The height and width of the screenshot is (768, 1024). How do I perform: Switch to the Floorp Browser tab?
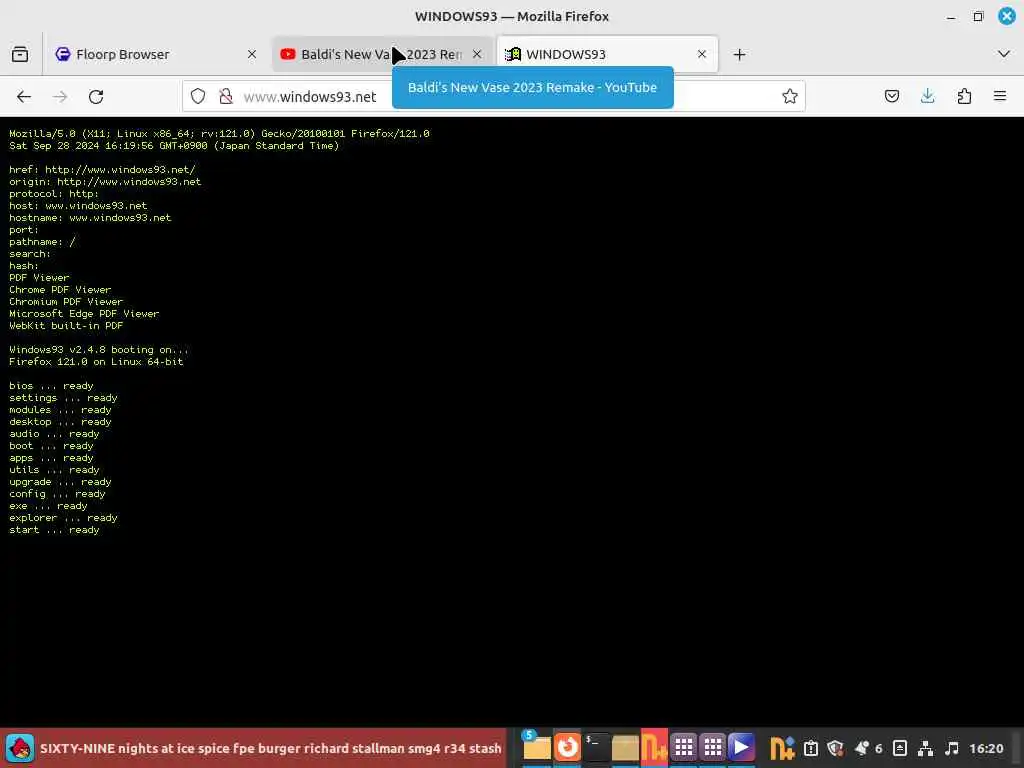point(156,54)
